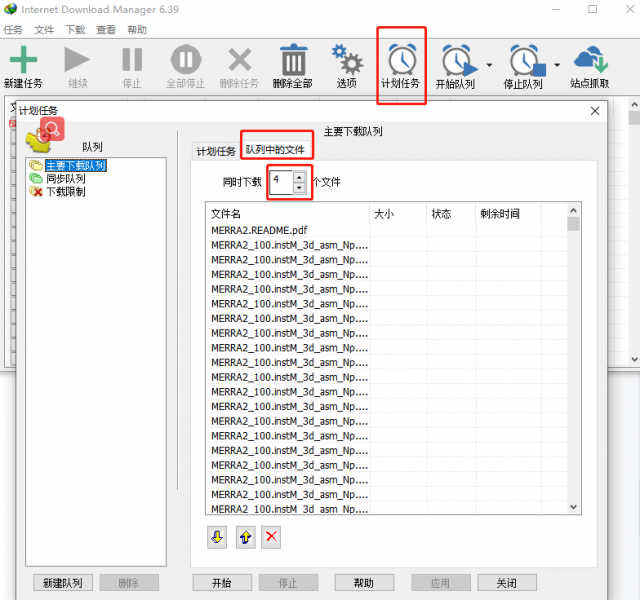Click the 删除全部 trash can icon

(293, 59)
